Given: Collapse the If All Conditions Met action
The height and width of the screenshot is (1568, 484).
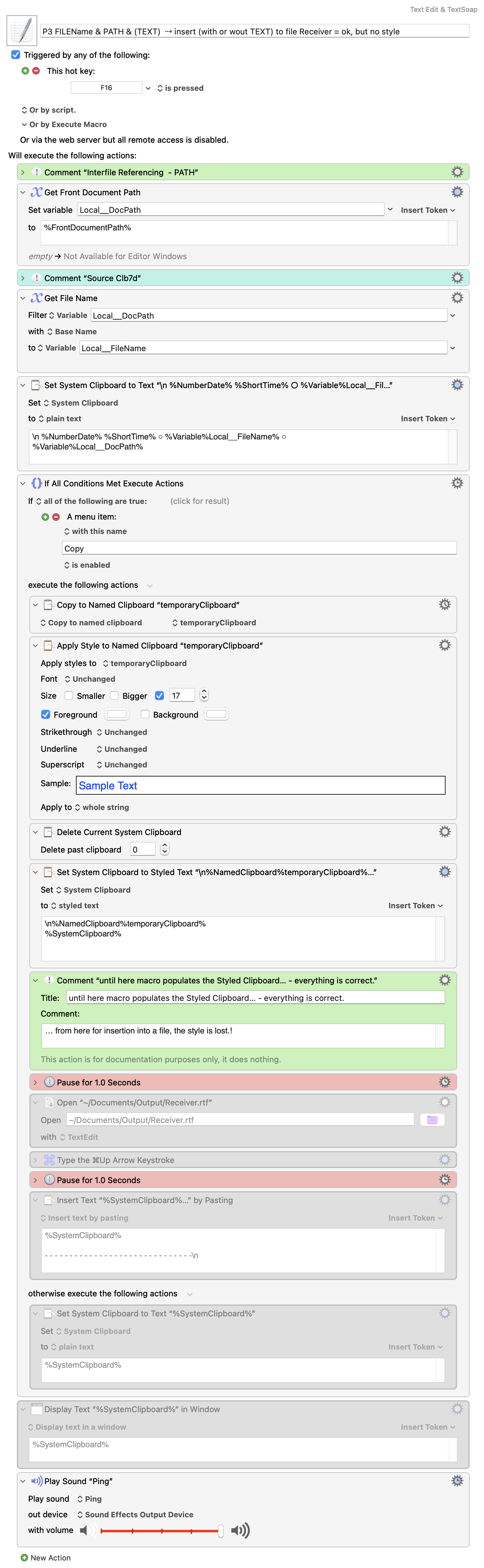Looking at the screenshot, I should (23, 483).
